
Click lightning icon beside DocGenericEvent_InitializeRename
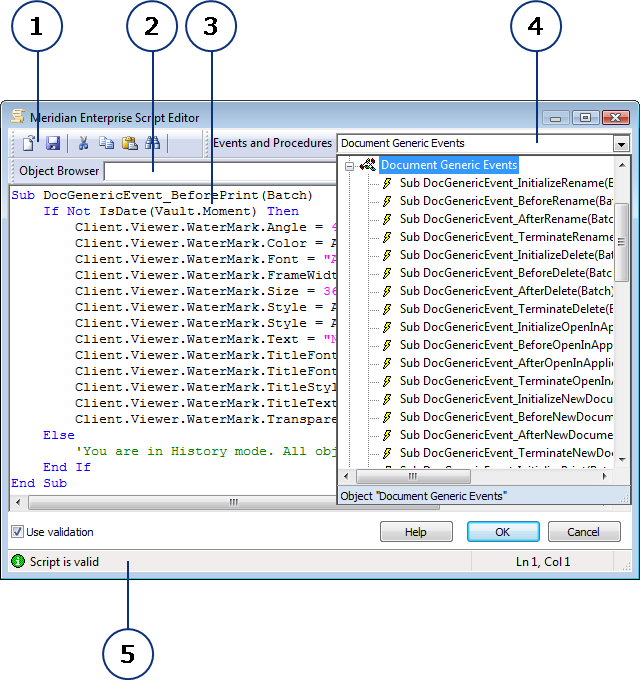387,183
